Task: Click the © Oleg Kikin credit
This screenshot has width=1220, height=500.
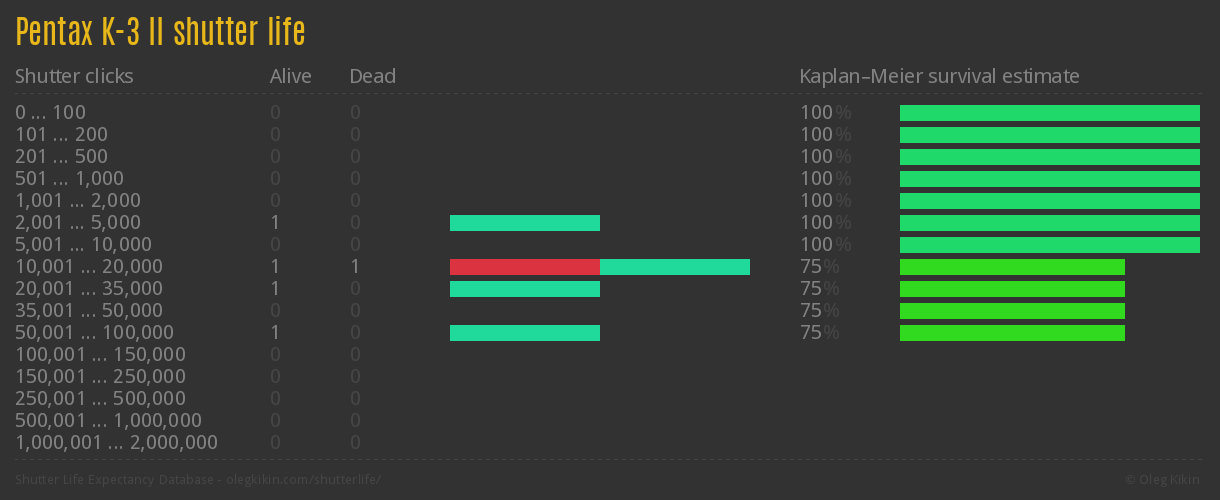Action: (x=1164, y=480)
